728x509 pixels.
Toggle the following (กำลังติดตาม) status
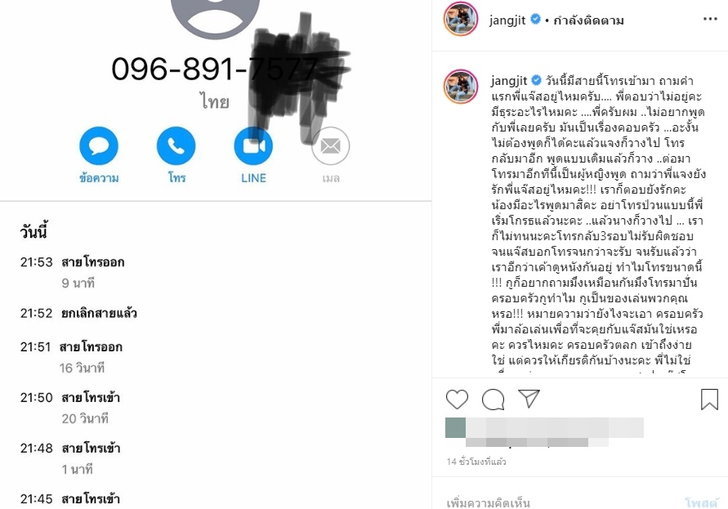(588, 20)
